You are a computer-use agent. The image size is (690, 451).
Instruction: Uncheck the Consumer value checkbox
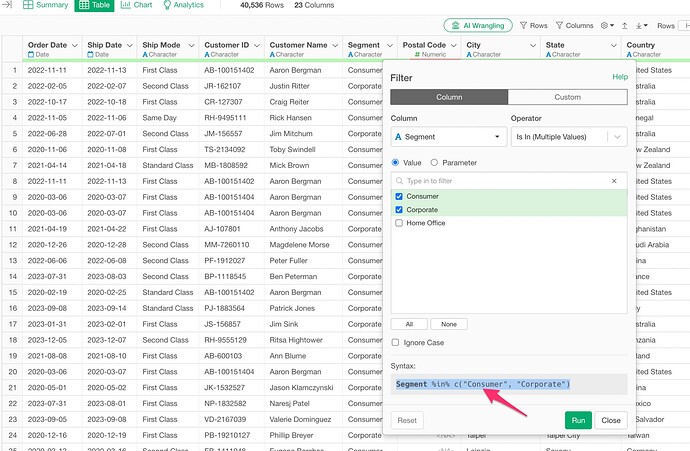(x=400, y=197)
